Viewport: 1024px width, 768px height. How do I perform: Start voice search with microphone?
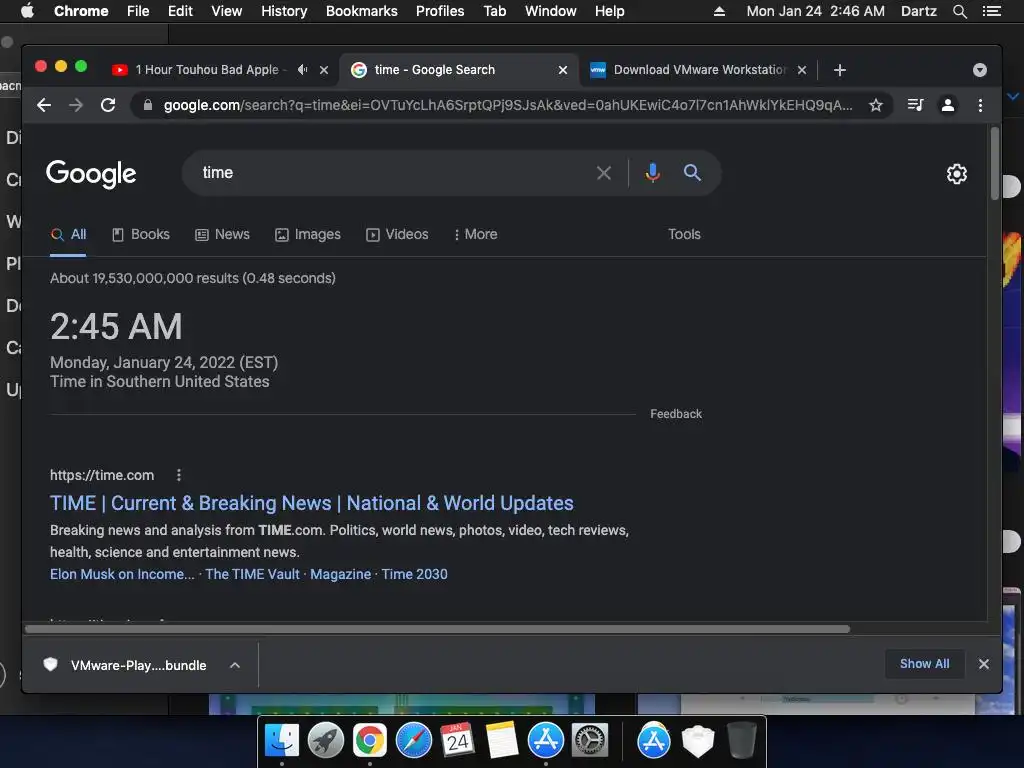pos(652,173)
